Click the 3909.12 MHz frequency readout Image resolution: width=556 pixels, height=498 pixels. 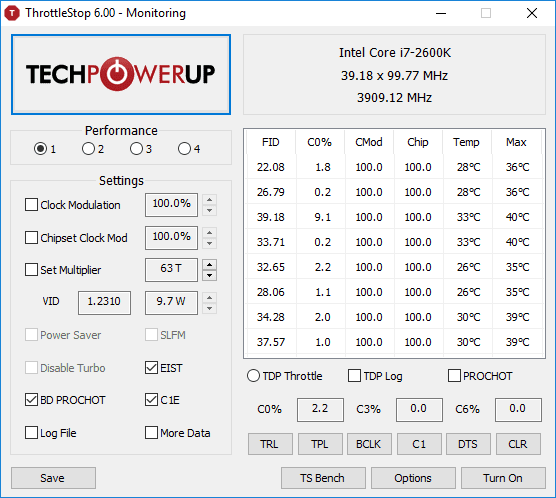(394, 98)
